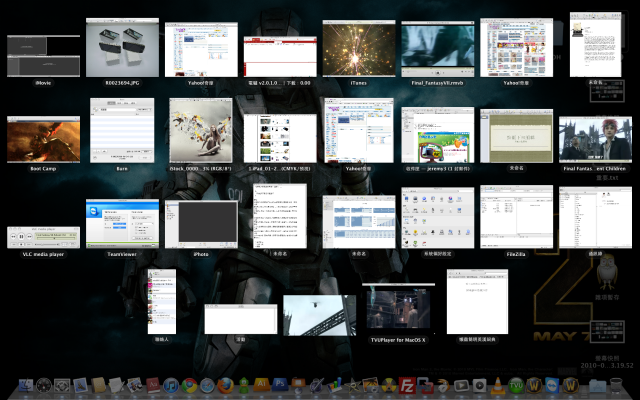Launch TextEdit from the Dock
This screenshot has height=400, width=640.
coord(116,385)
